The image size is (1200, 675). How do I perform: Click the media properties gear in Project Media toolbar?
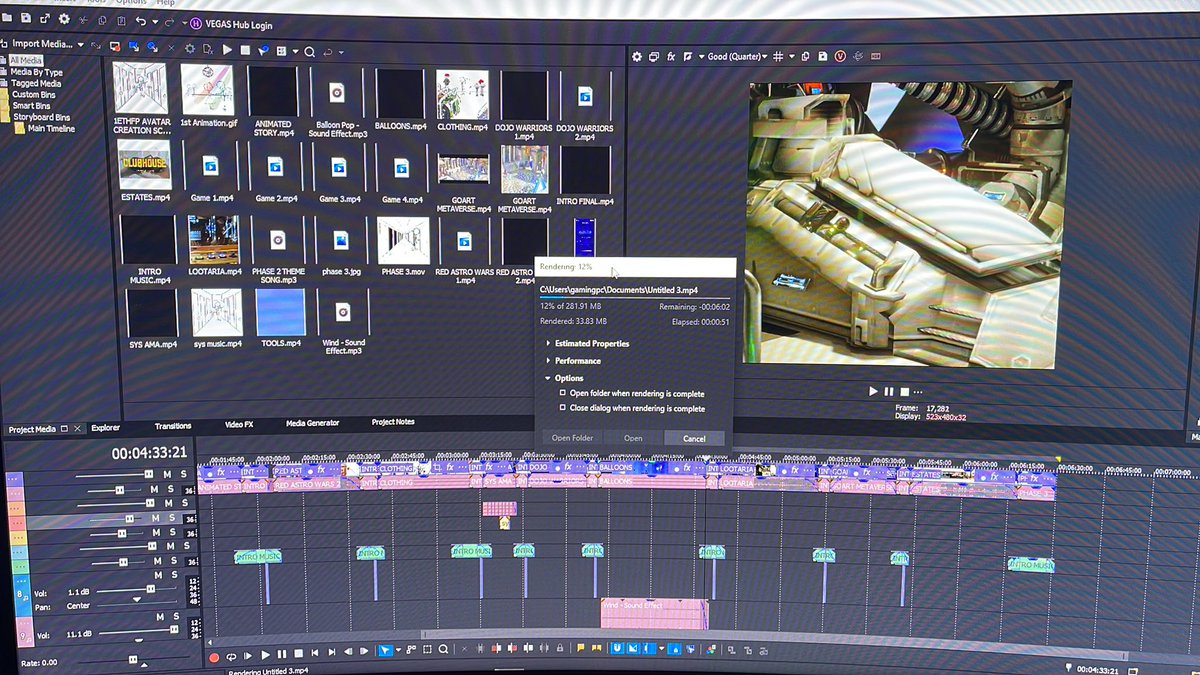(190, 49)
